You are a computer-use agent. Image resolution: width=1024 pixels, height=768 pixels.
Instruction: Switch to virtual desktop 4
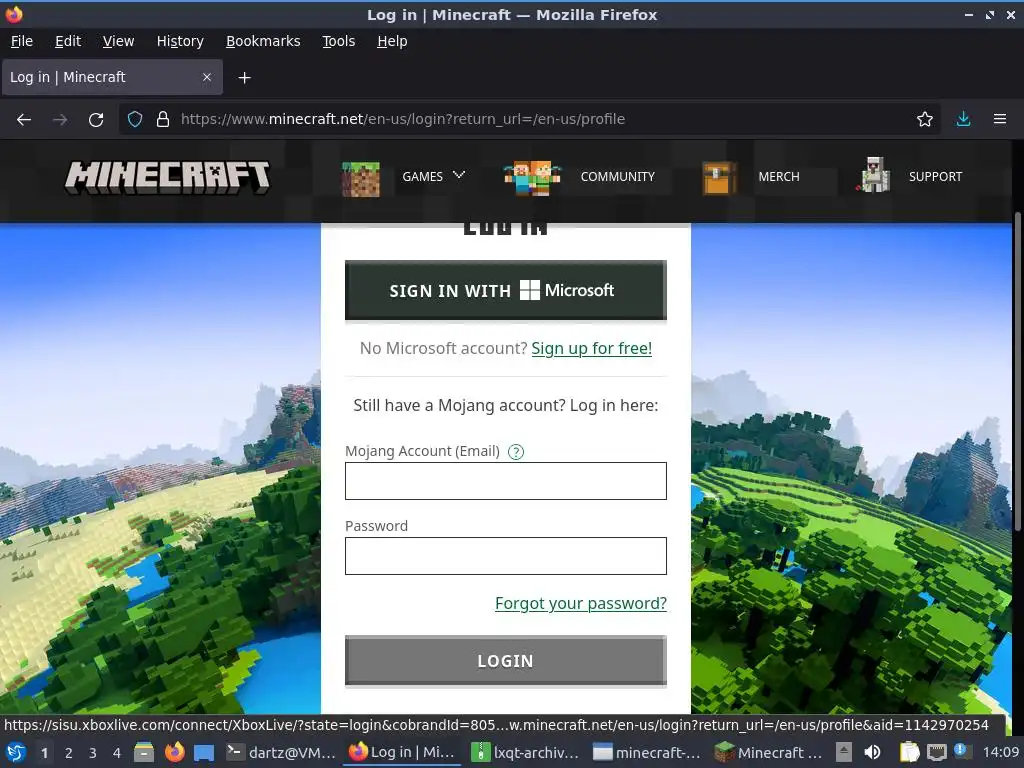117,752
